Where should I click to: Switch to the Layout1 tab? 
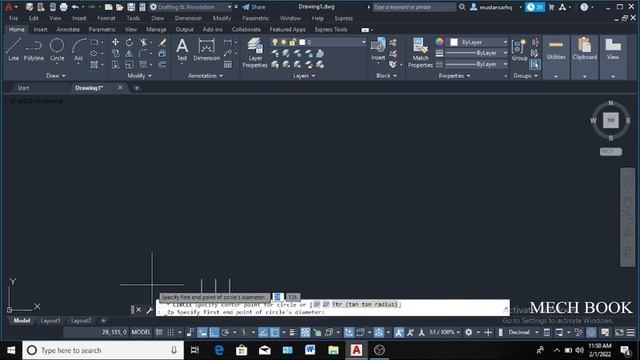[x=51, y=321]
